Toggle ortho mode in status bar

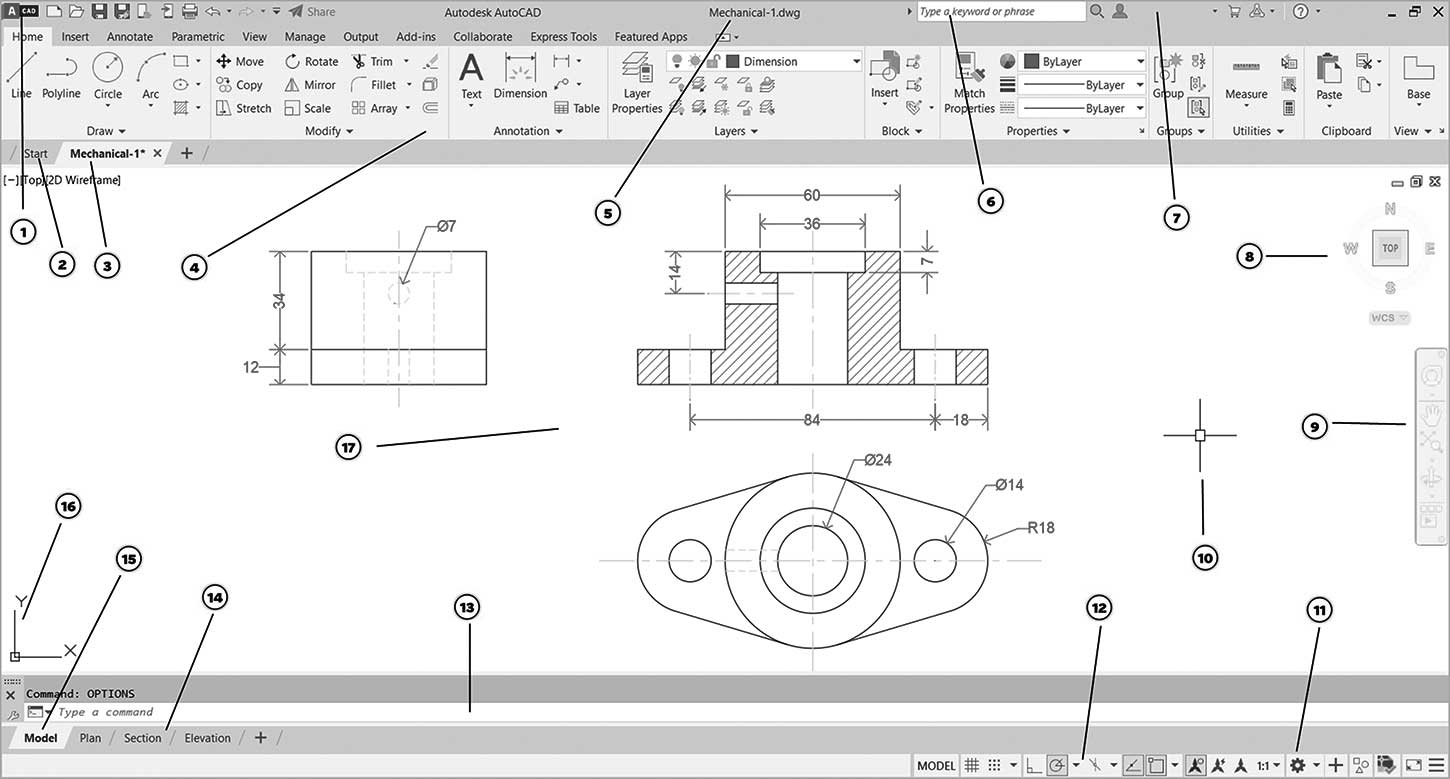click(1035, 766)
